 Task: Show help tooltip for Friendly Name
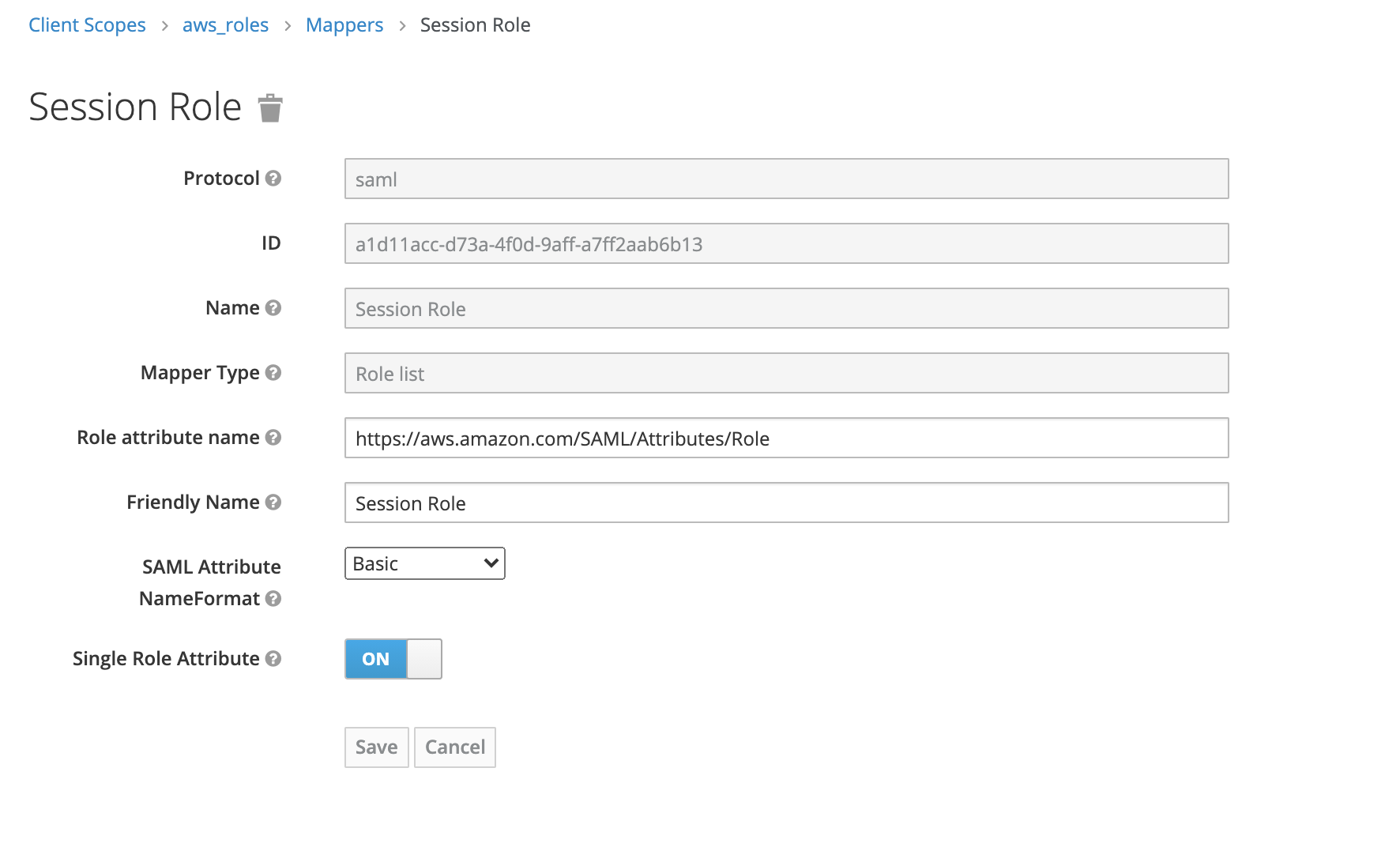[x=273, y=503]
